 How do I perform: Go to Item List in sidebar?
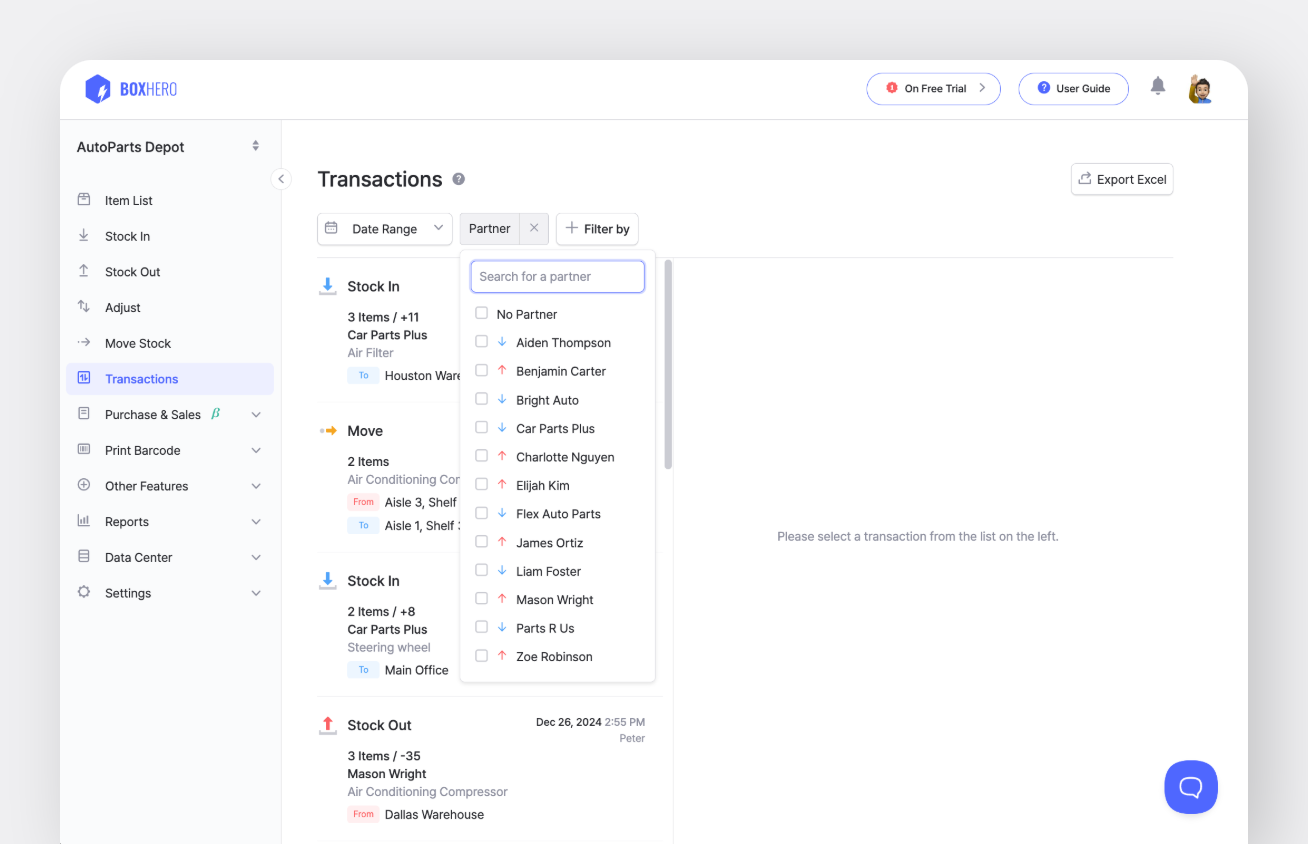129,201
